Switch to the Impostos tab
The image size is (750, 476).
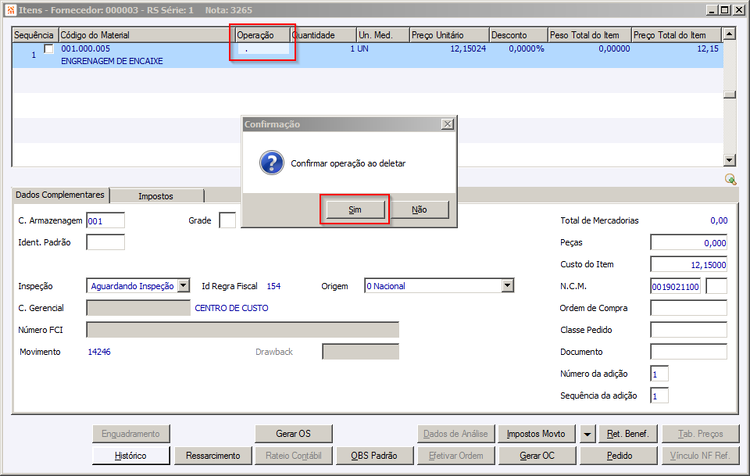pos(156,196)
